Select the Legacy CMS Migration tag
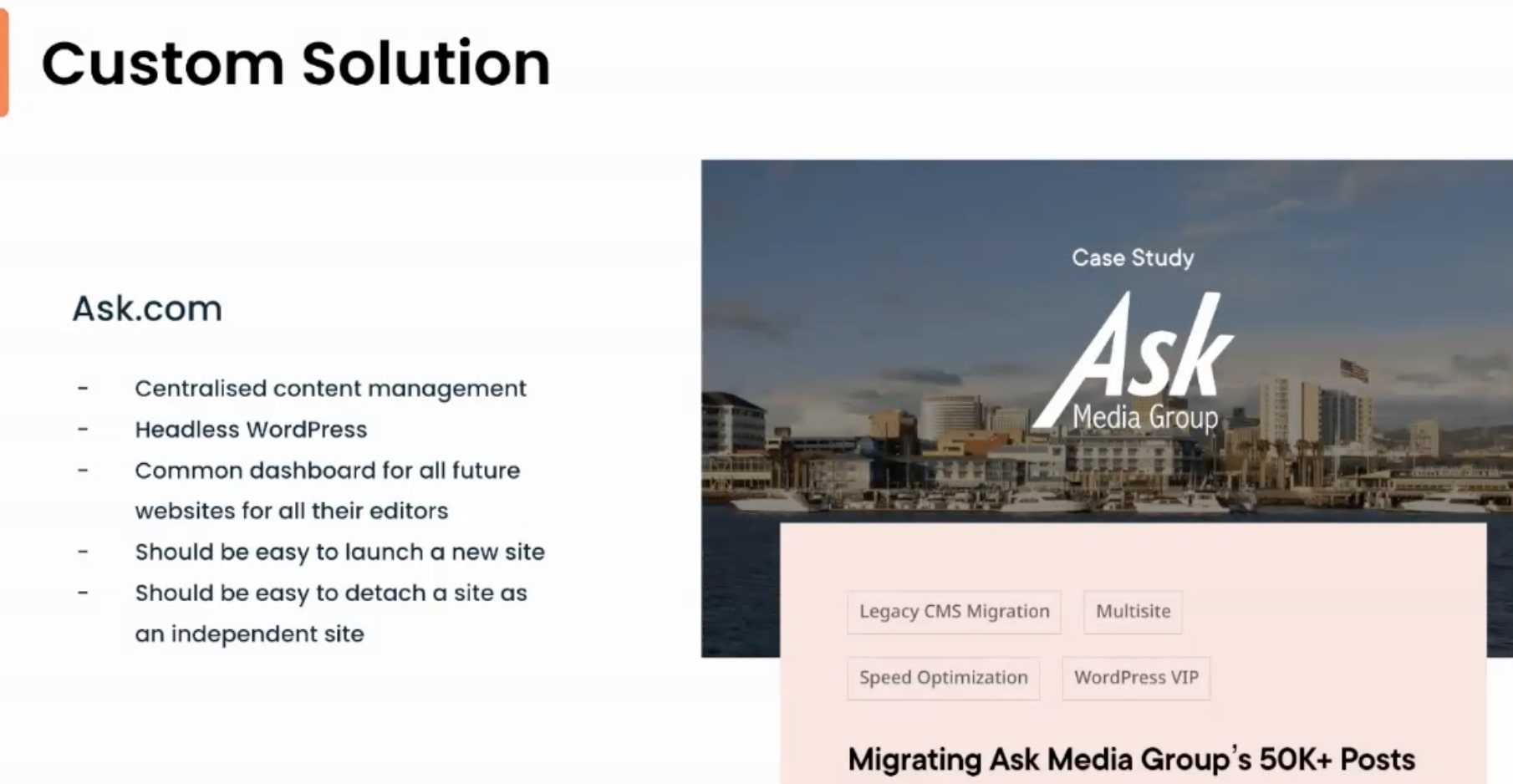This screenshot has height=784, width=1513. coord(954,612)
